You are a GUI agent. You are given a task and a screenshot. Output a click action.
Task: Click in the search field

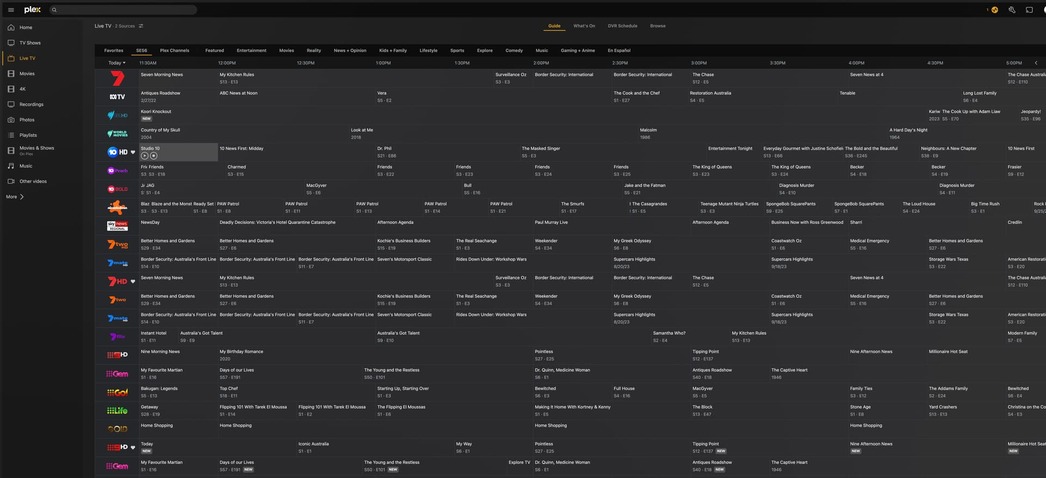123,10
